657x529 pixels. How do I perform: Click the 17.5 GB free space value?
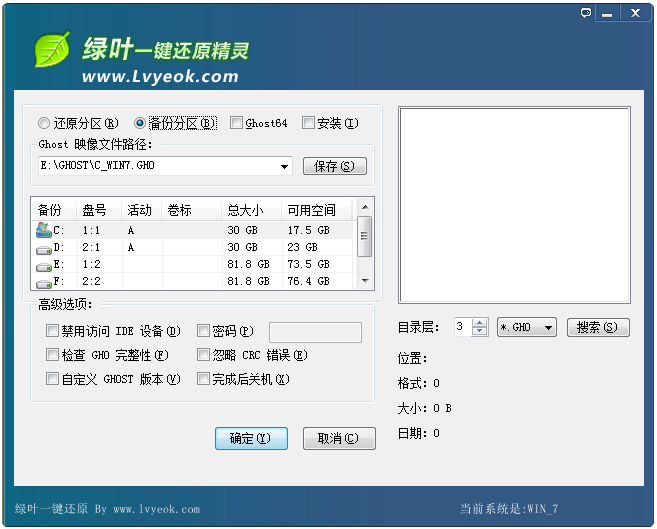[308, 230]
